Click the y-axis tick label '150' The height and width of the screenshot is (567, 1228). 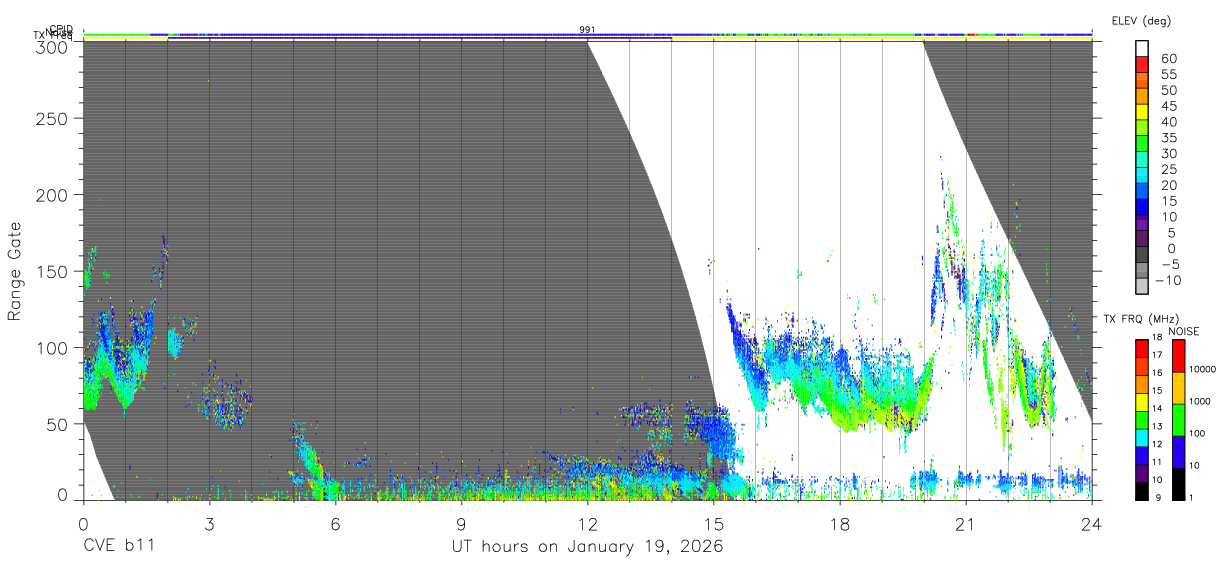point(52,271)
